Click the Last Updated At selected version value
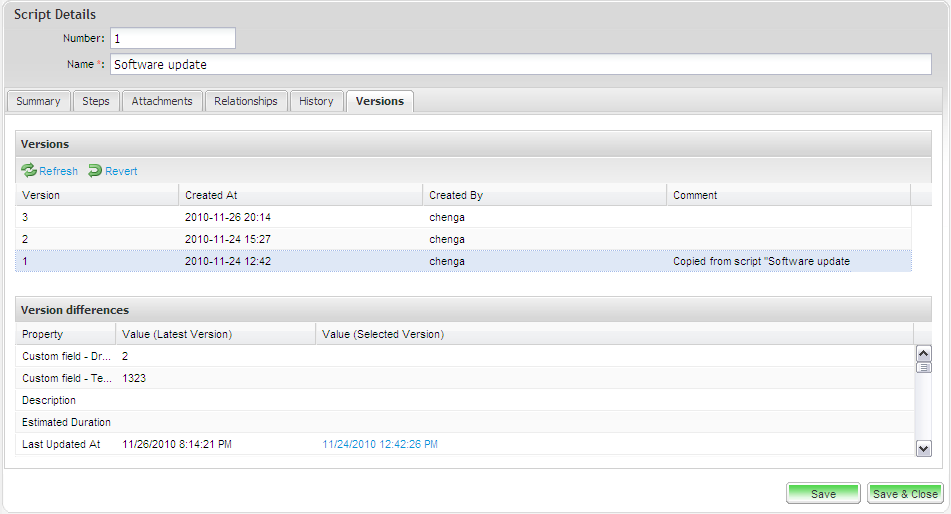This screenshot has width=951, height=514. click(380, 444)
